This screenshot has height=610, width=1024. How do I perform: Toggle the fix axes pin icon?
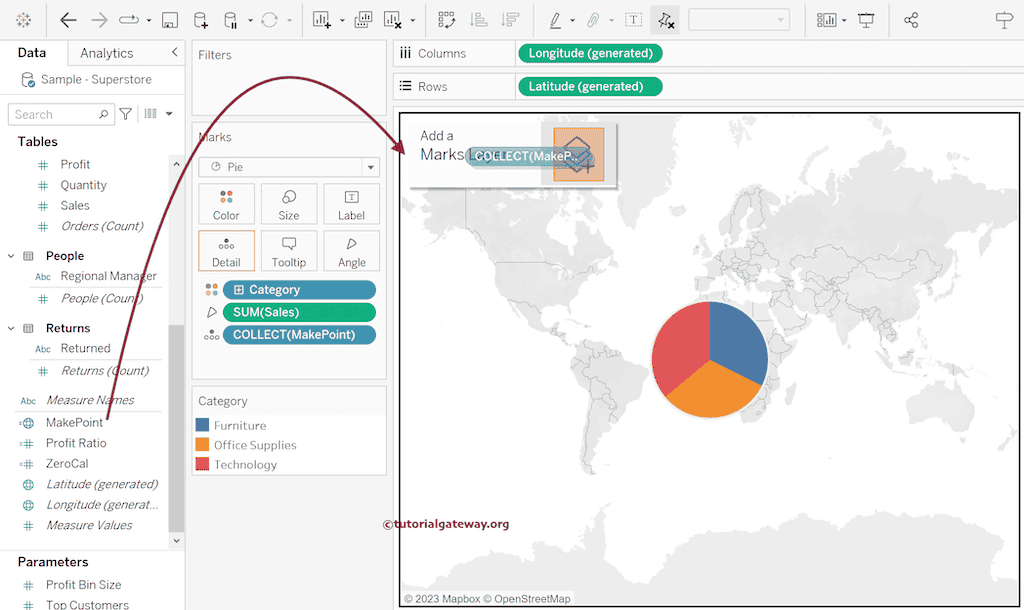[x=665, y=20]
